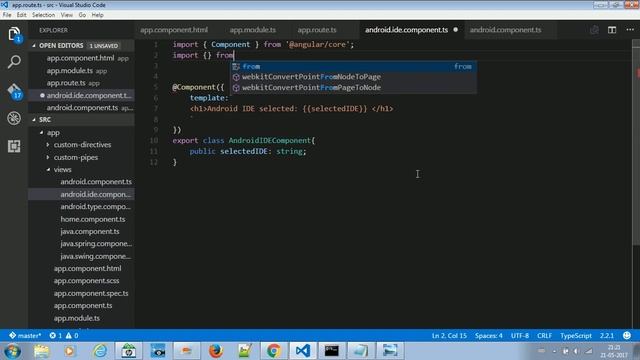Click the Split Editor icon
The width and height of the screenshot is (640, 360).
(612, 30)
